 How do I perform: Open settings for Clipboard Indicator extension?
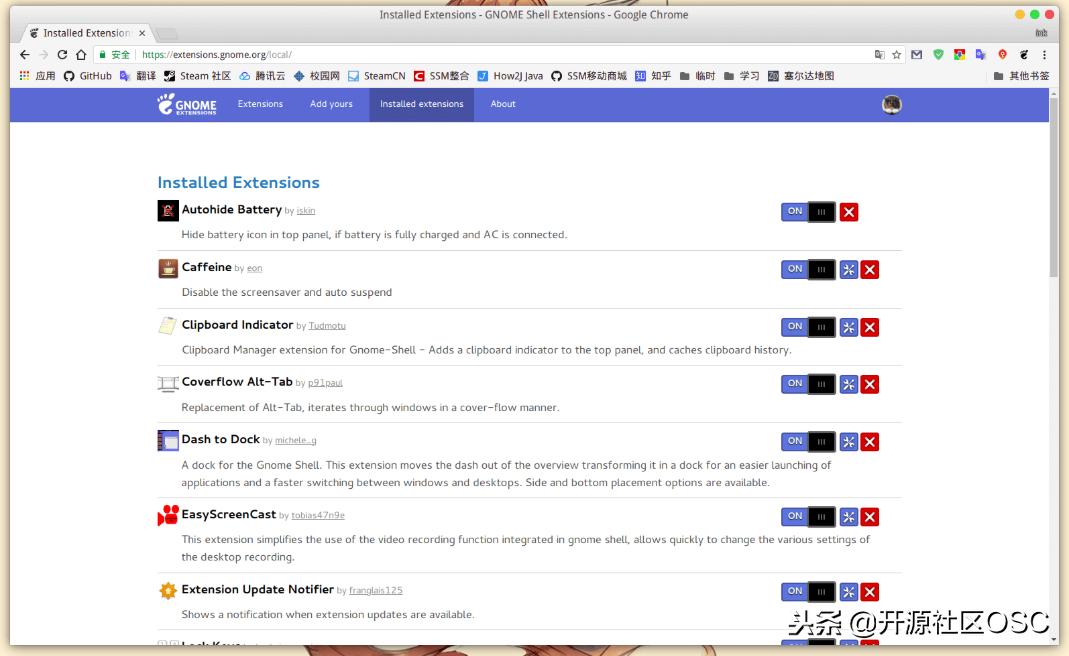click(x=848, y=327)
